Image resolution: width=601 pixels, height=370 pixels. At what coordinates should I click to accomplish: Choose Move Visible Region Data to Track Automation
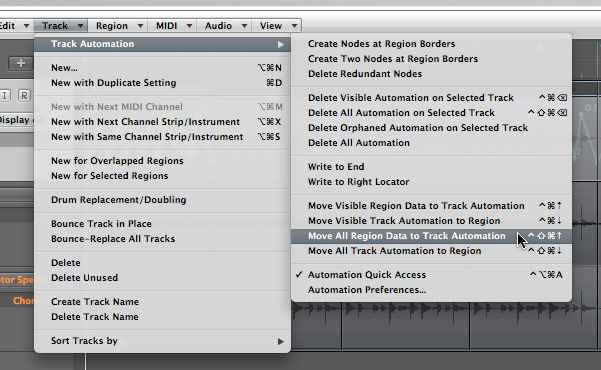point(431,206)
